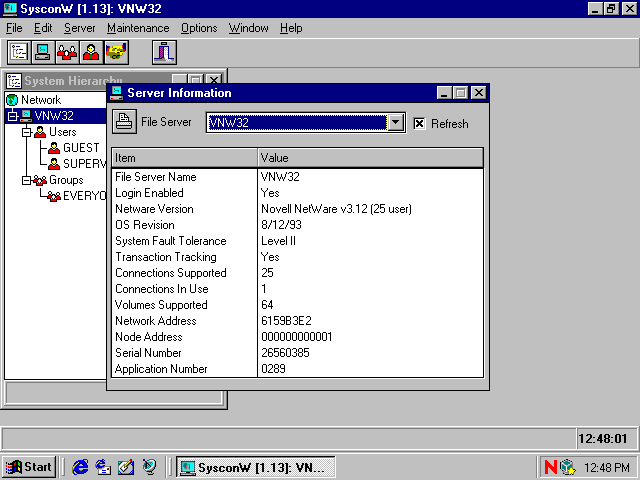Click the Show Desktop quick launch icon

[x=126, y=467]
